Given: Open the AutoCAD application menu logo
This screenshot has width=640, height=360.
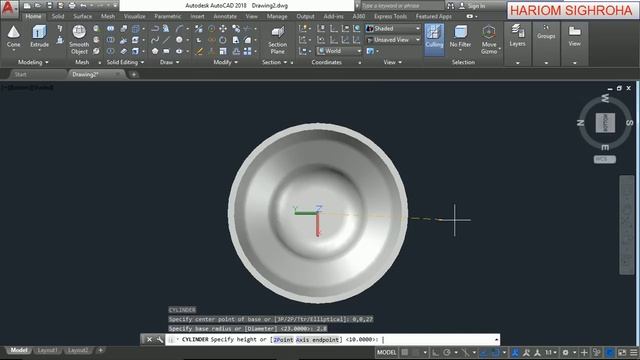Looking at the screenshot, I should tap(9, 9).
